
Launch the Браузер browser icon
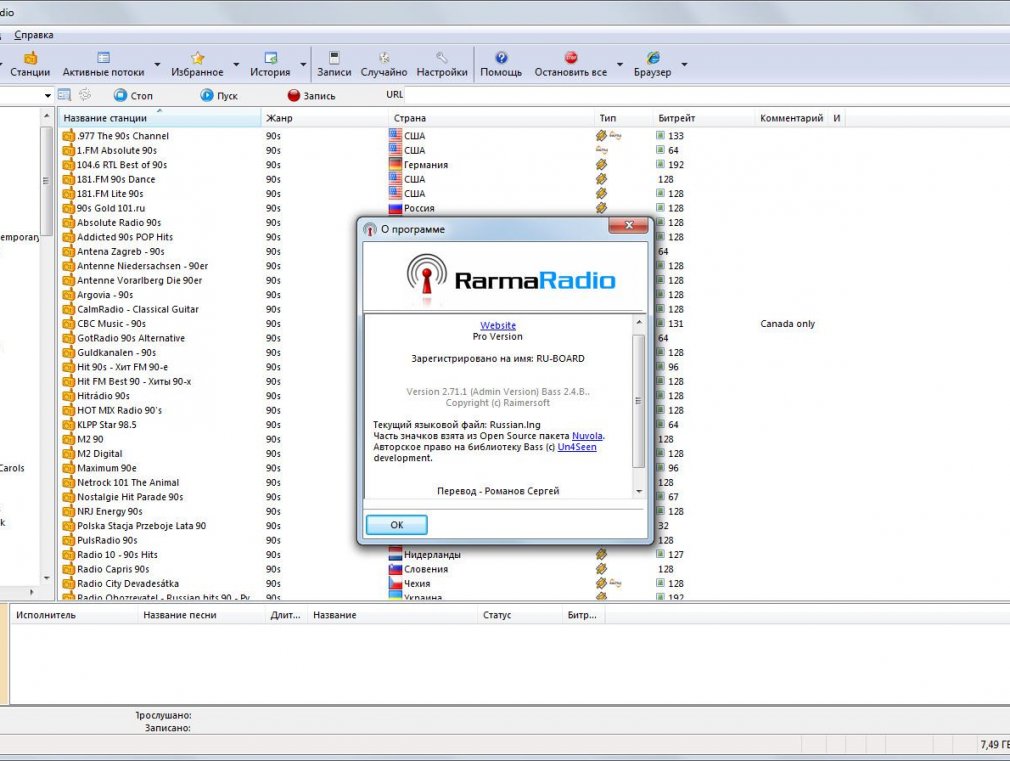[653, 64]
